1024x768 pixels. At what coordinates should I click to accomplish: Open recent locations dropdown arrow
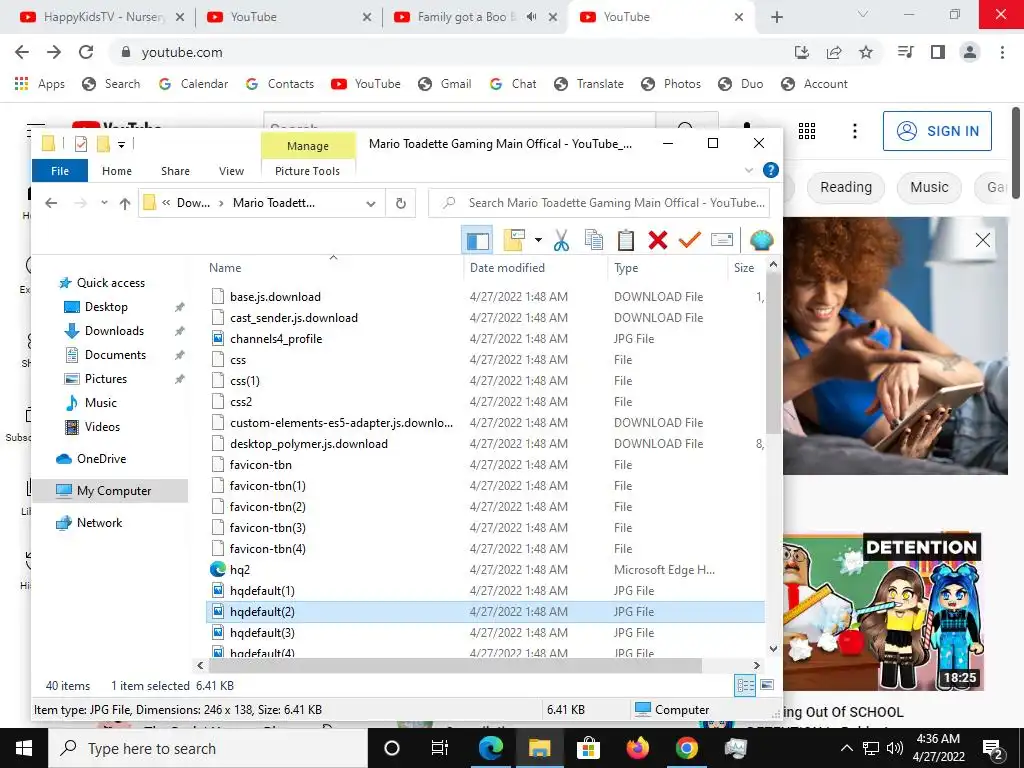[x=104, y=203]
